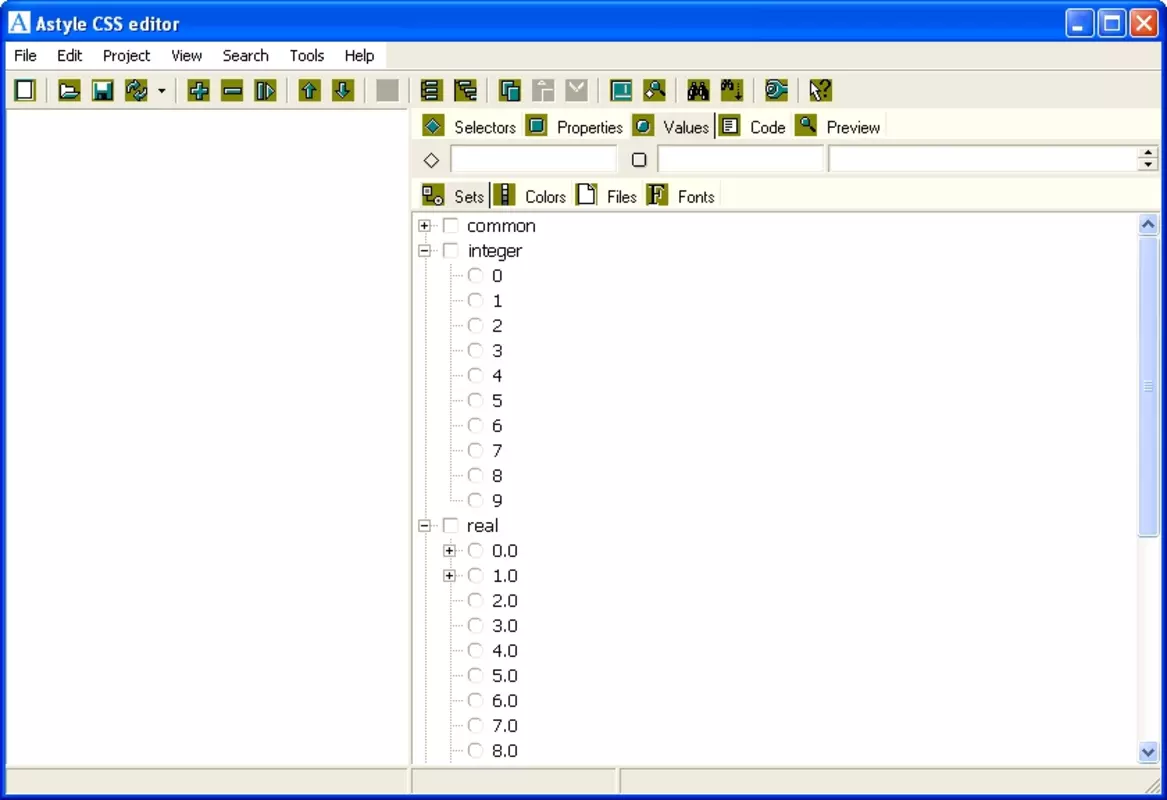Click the tree row labeled 6.0
This screenshot has height=800, width=1167.
pos(505,700)
